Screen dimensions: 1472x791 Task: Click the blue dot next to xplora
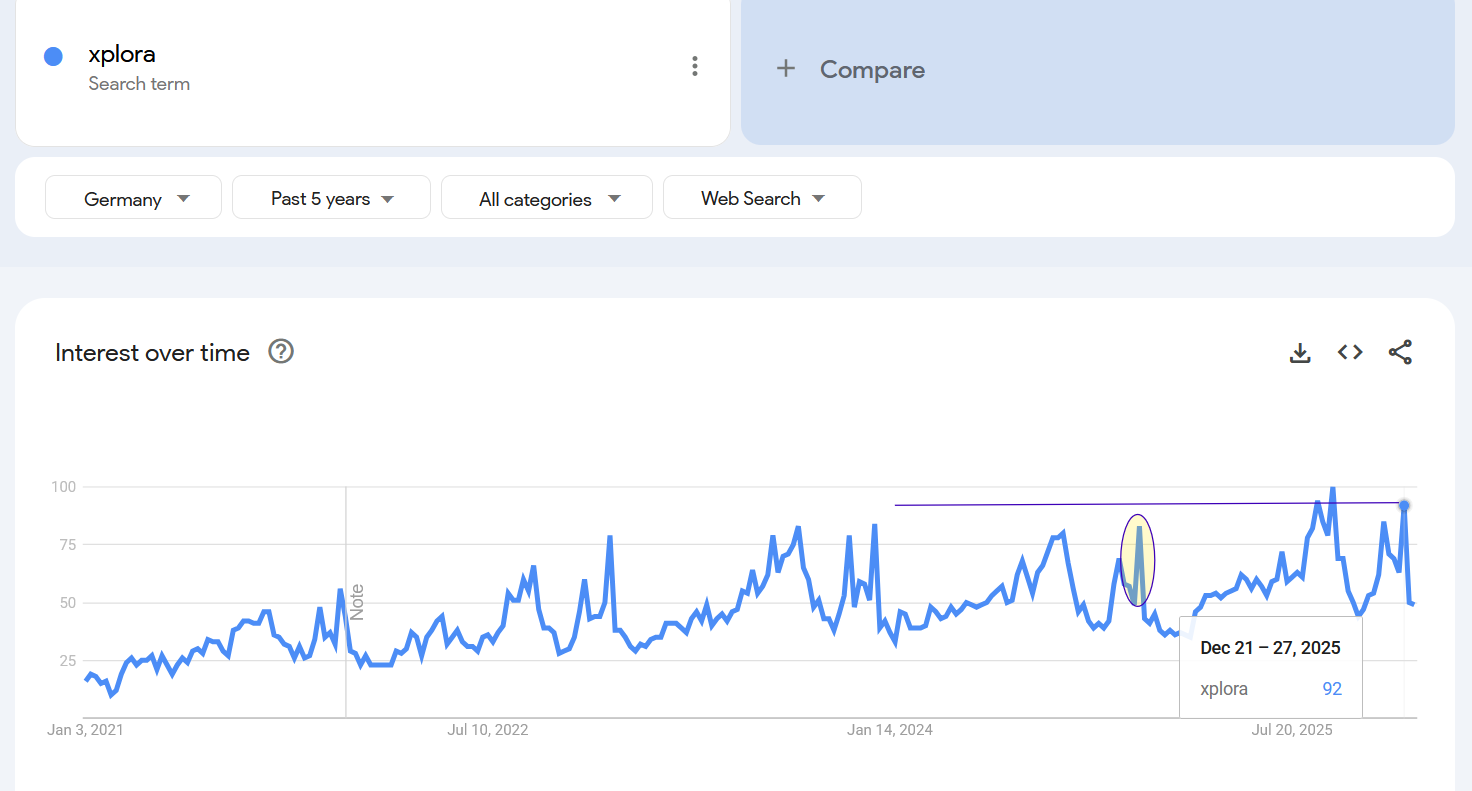click(54, 57)
